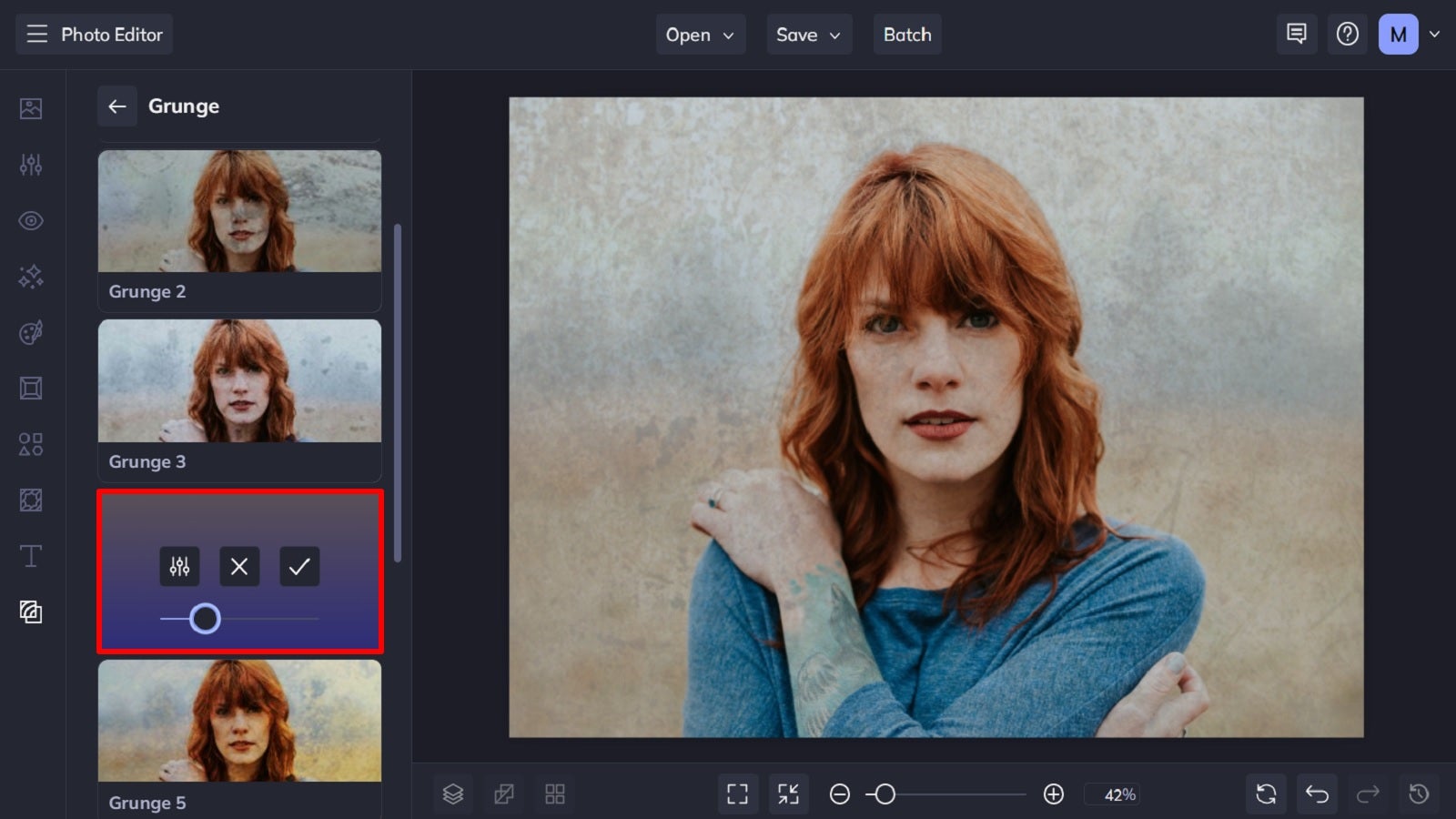Select the Adjustments panel in the sidebar

(30, 165)
